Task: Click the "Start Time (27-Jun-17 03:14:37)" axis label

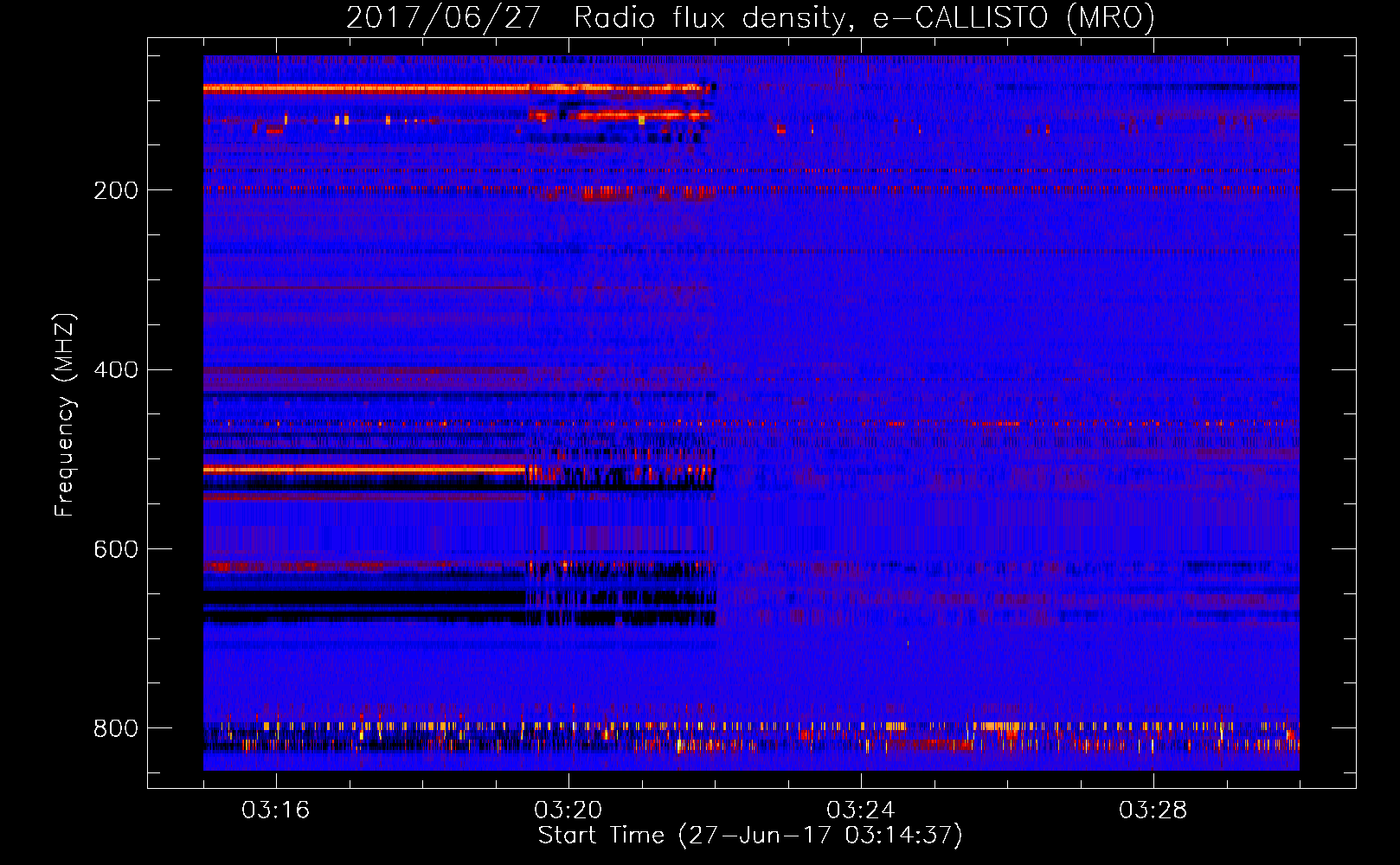Action: pyautogui.click(x=750, y=836)
